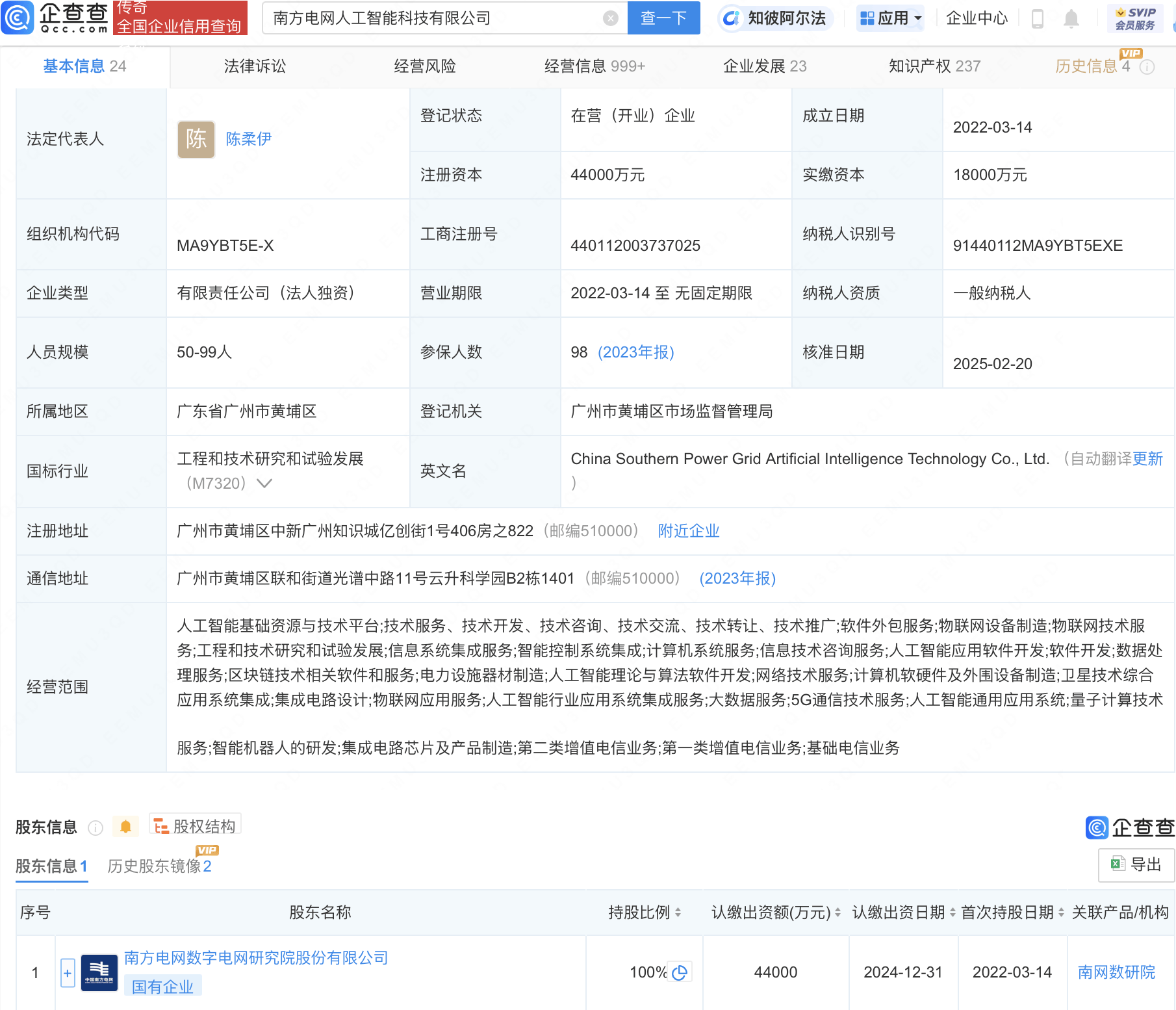Open 附近企业 link
The width and height of the screenshot is (1176, 1010).
(688, 531)
